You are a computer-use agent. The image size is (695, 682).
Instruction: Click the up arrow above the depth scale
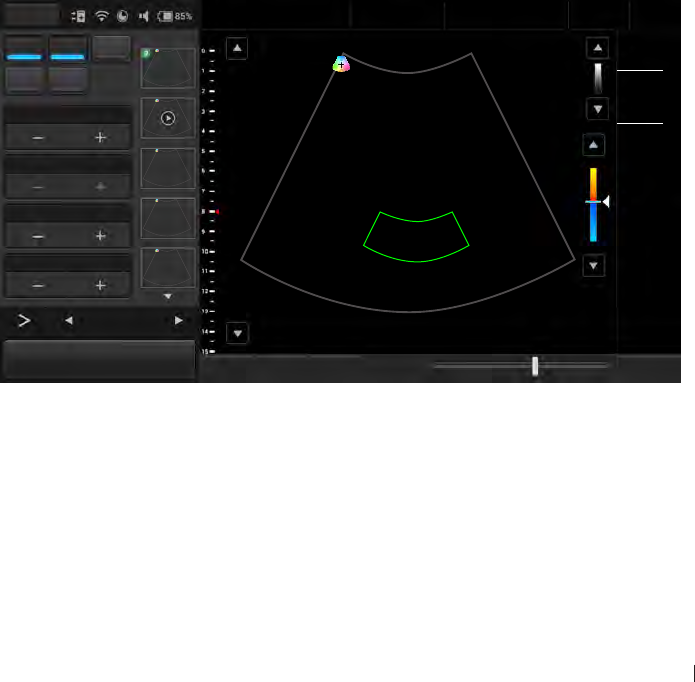(237, 48)
